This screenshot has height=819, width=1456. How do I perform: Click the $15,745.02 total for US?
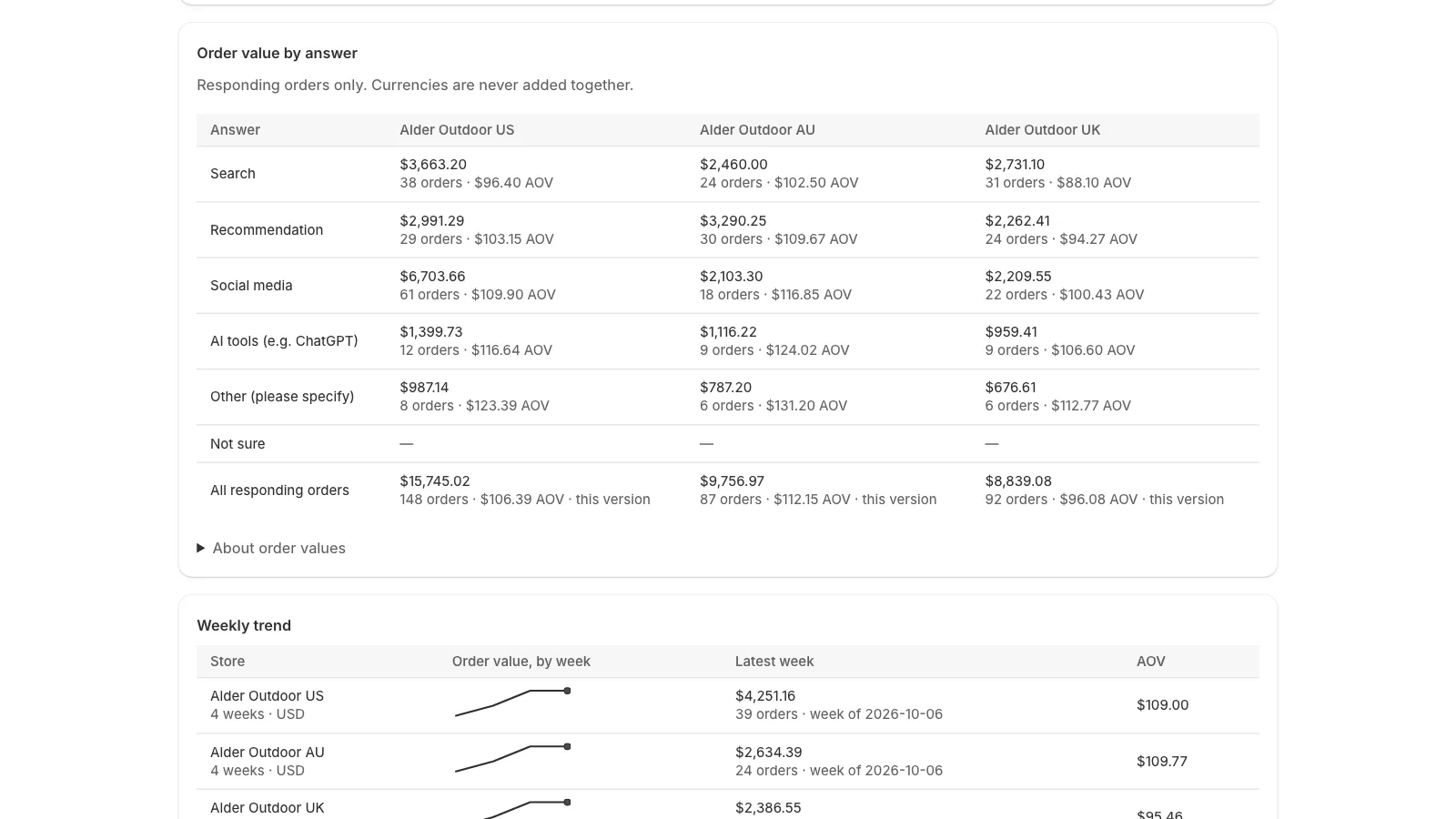[435, 481]
